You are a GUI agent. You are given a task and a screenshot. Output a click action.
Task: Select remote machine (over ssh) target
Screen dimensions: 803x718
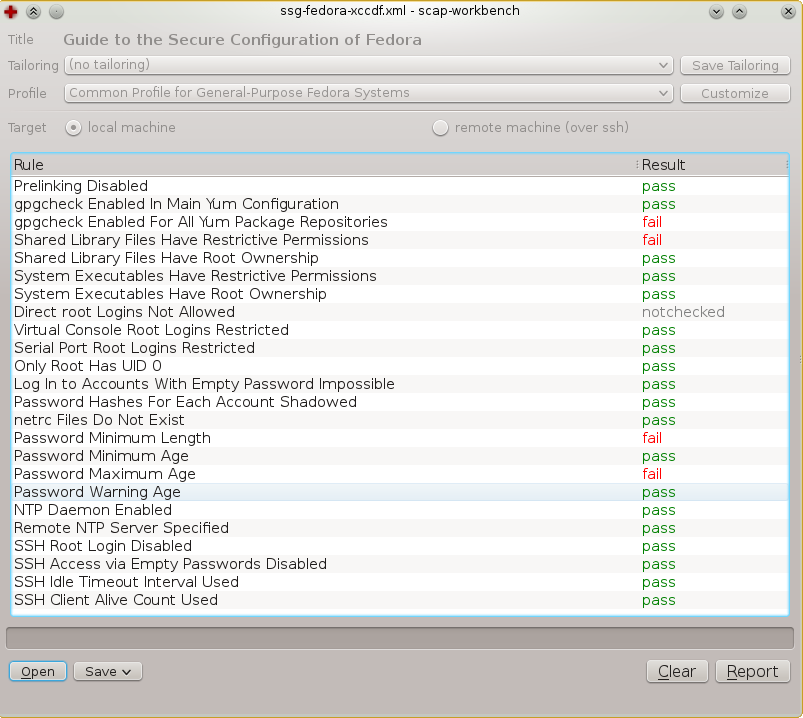441,128
